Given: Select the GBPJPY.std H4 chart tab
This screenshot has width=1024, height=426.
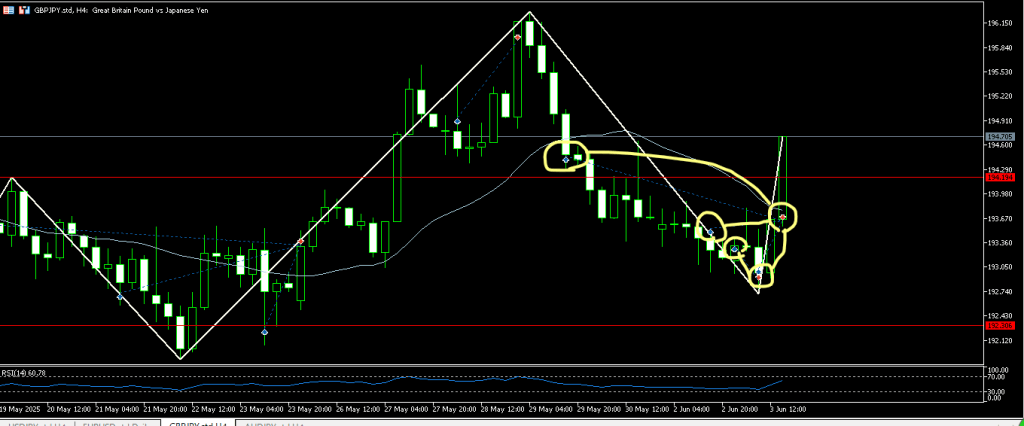Looking at the screenshot, I should pyautogui.click(x=195, y=422).
